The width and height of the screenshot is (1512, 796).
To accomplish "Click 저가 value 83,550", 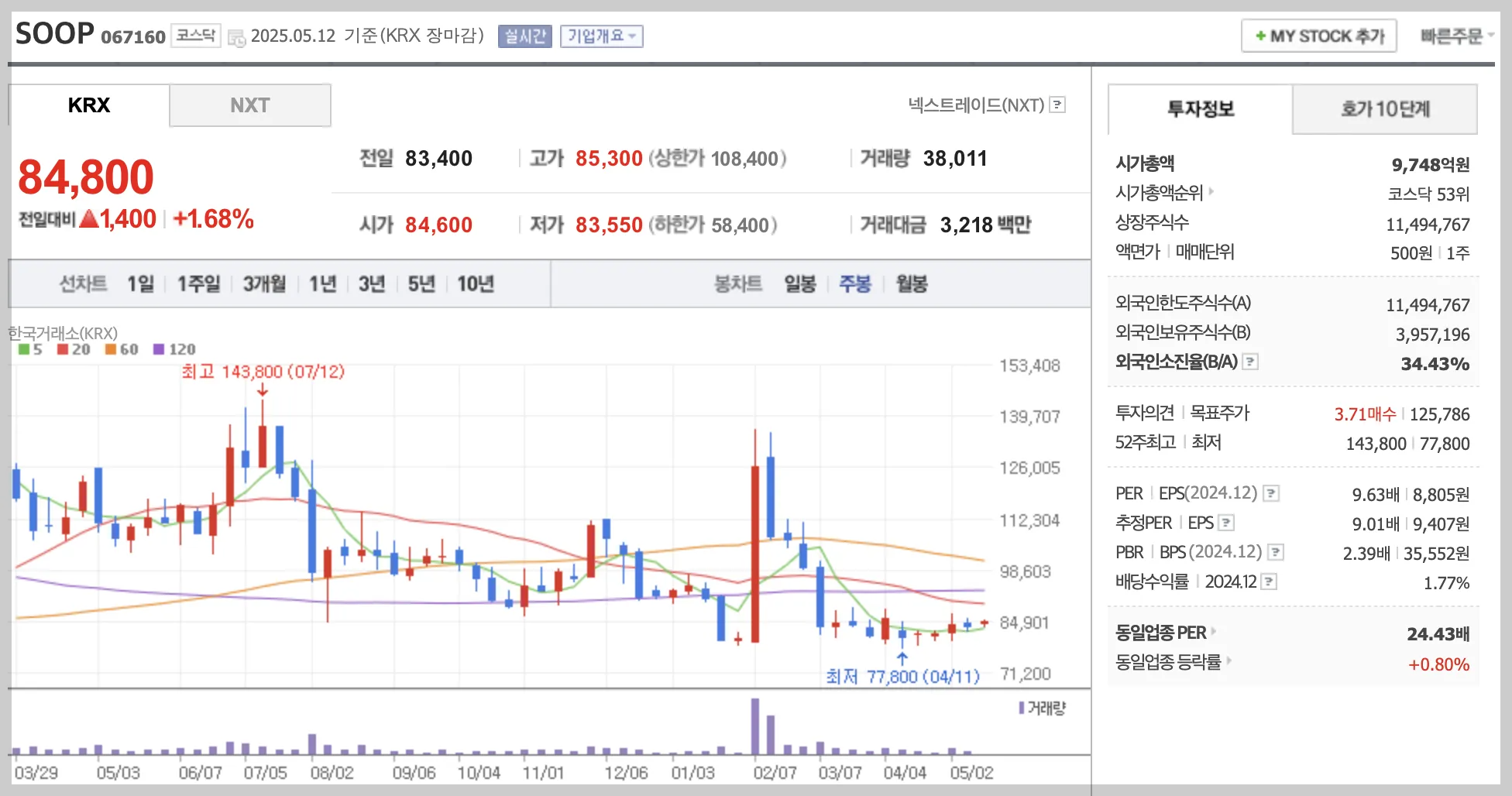I will point(609,225).
